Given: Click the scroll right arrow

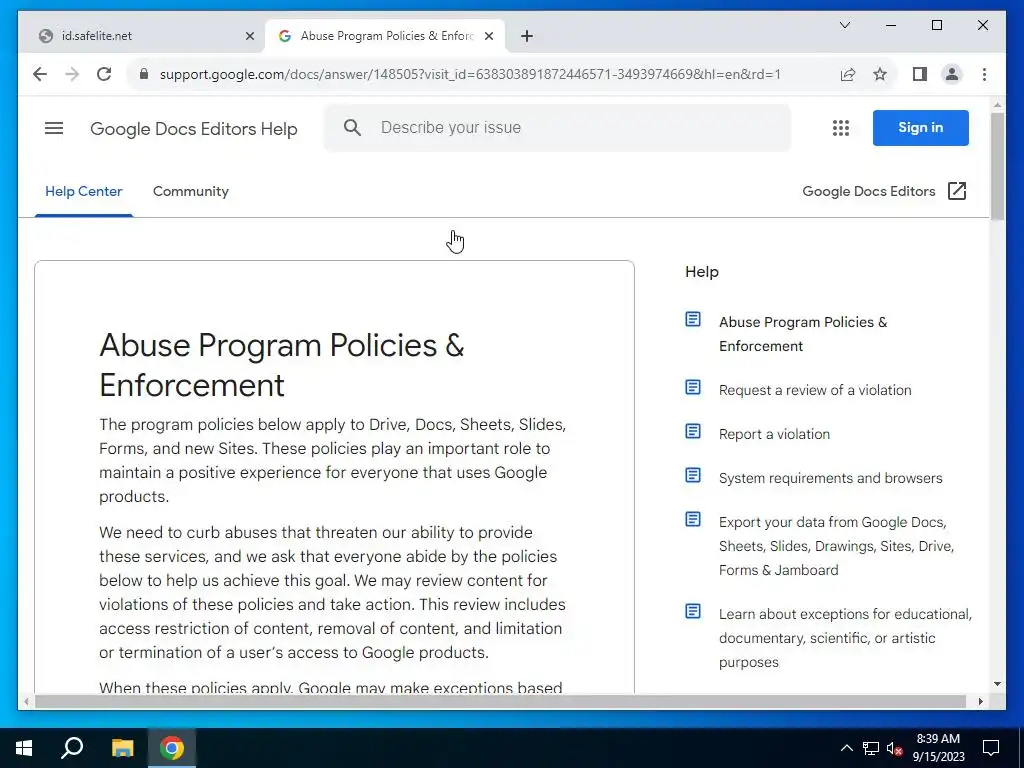Looking at the screenshot, I should 980,701.
